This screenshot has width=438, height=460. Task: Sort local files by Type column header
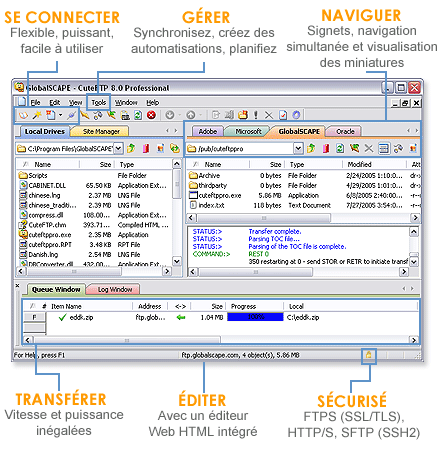pyautogui.click(x=143, y=164)
